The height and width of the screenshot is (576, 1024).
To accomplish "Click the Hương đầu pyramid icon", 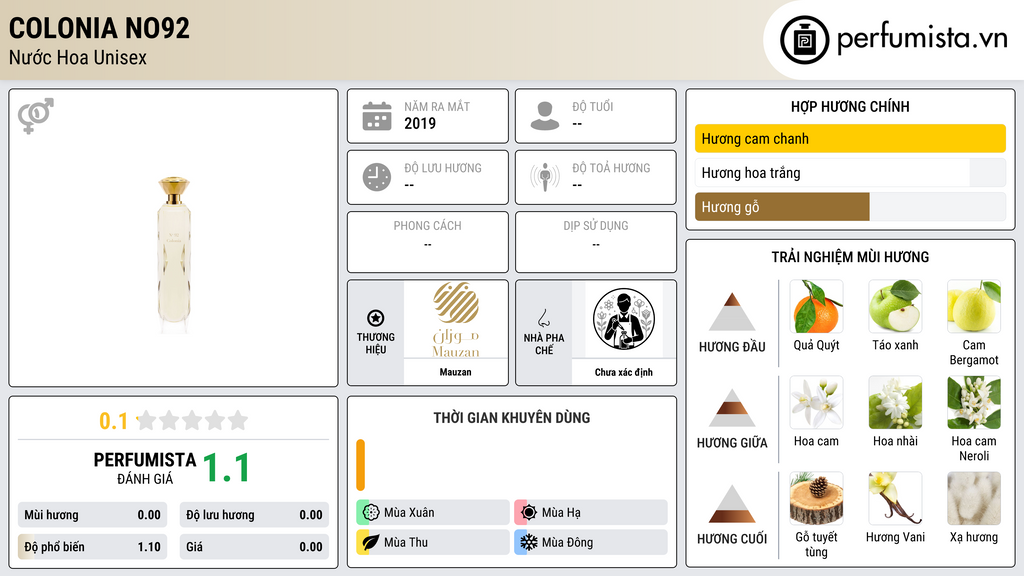I will 732,312.
